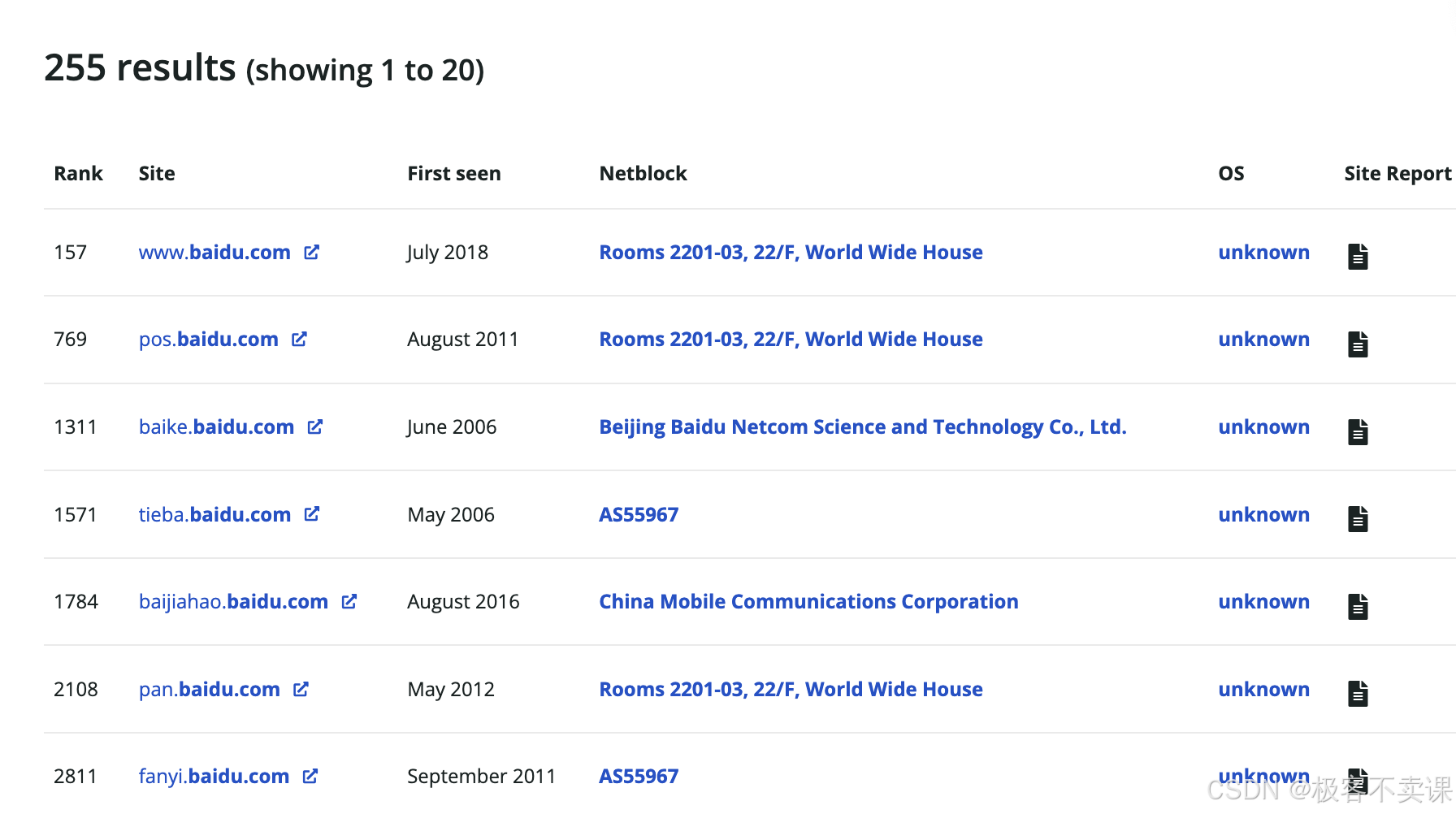View site report icon for www.baidu.com row
The width and height of the screenshot is (1456, 814).
point(1358,256)
